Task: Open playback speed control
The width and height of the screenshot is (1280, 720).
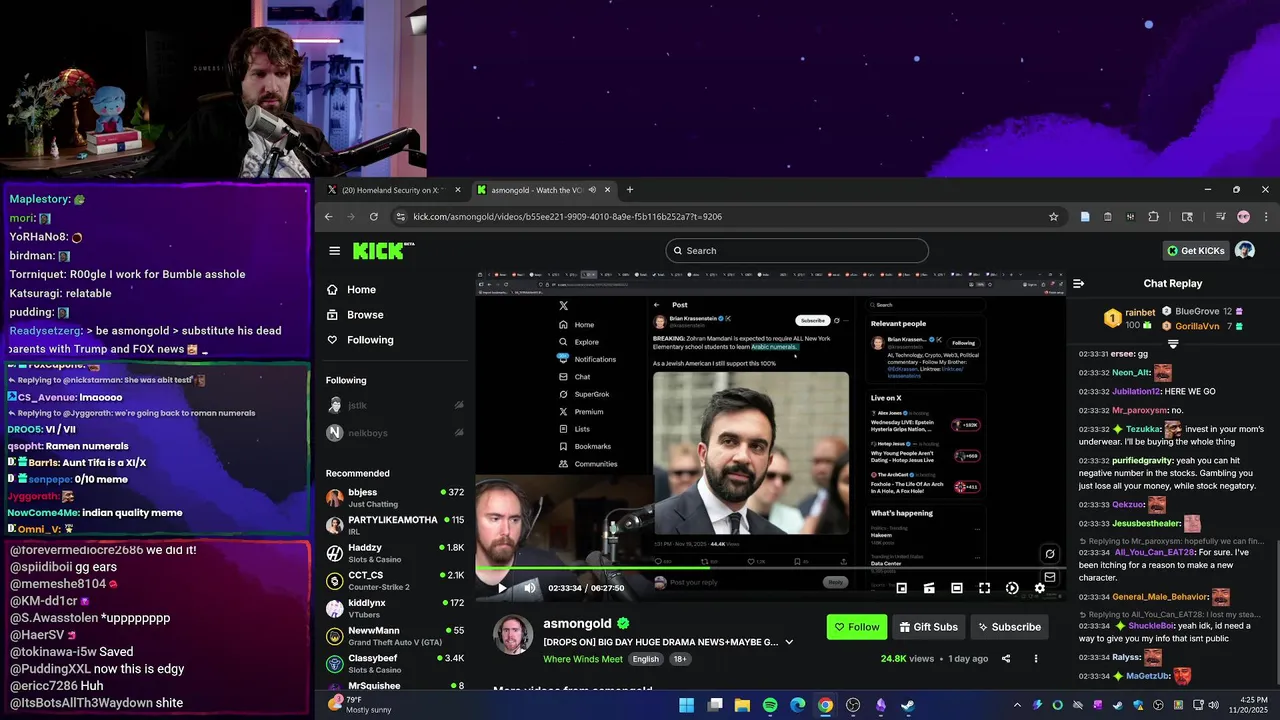Action: coord(1012,588)
